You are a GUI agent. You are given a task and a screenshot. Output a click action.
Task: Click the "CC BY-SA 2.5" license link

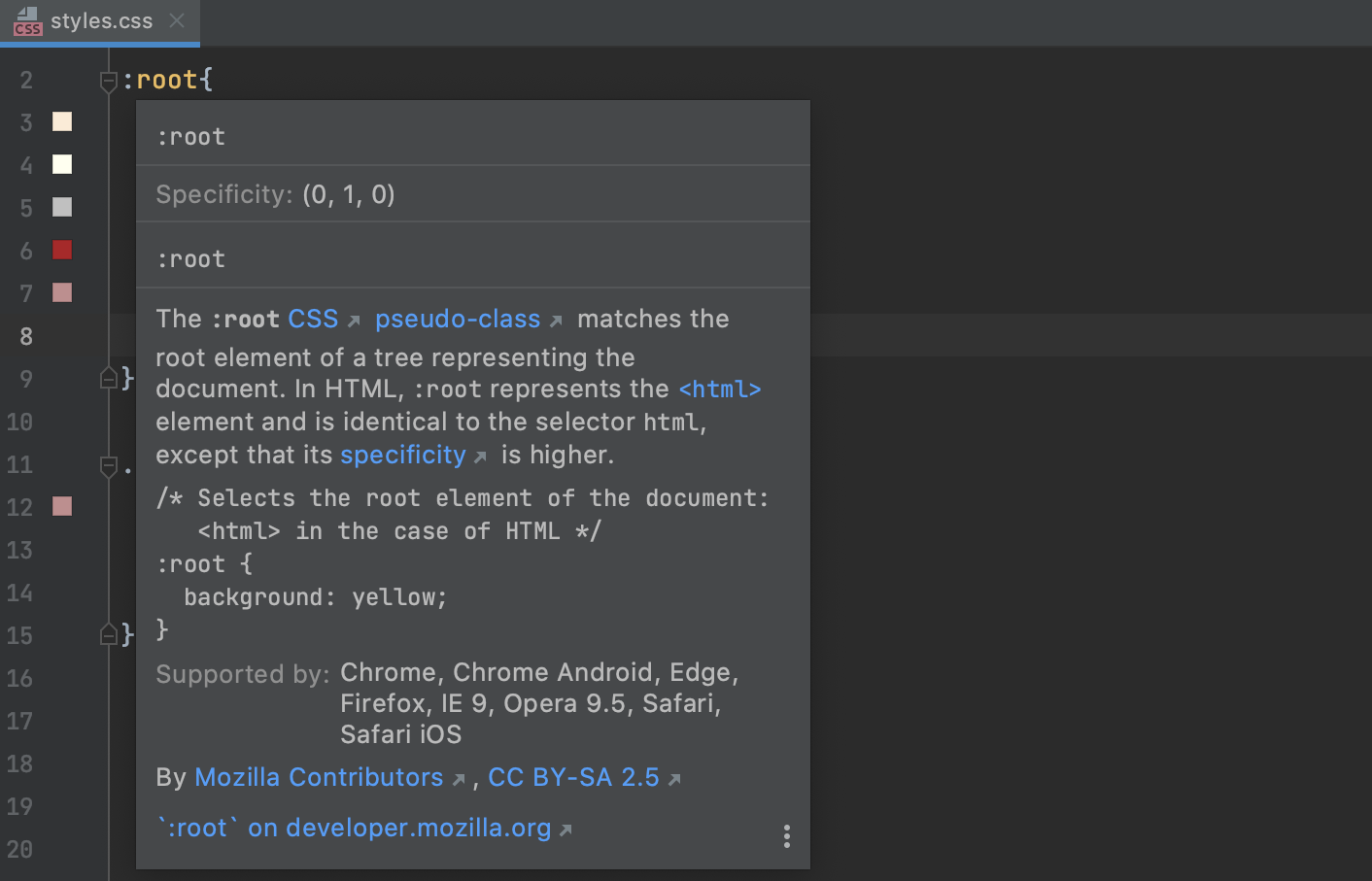(x=573, y=777)
